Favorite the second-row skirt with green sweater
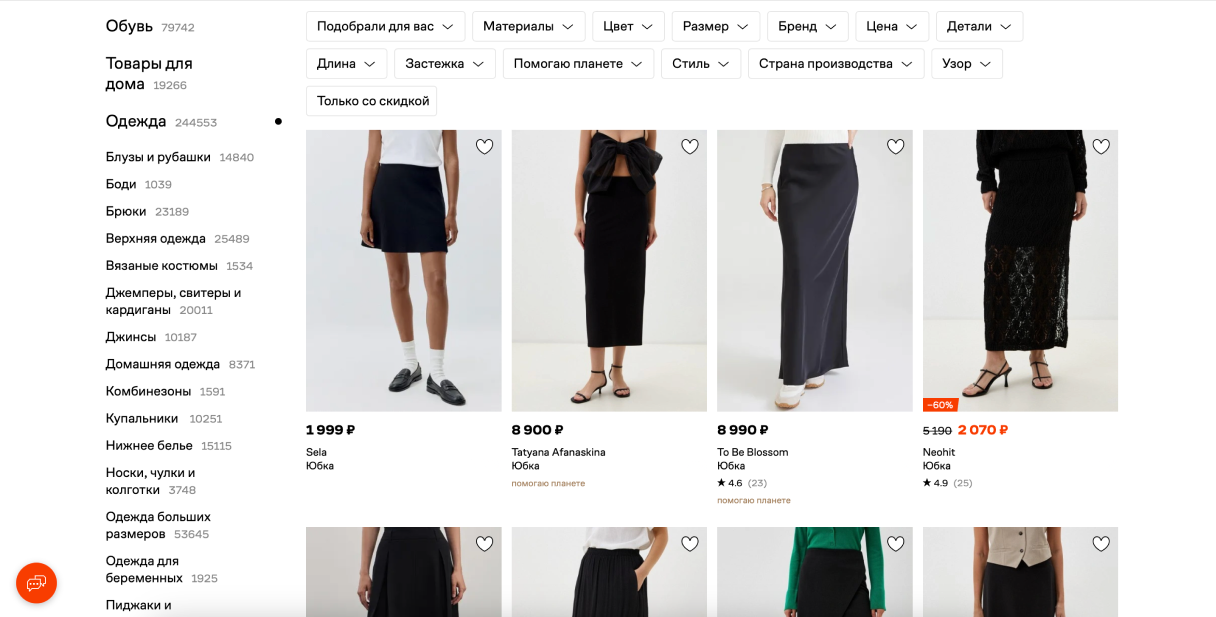 click(x=895, y=544)
